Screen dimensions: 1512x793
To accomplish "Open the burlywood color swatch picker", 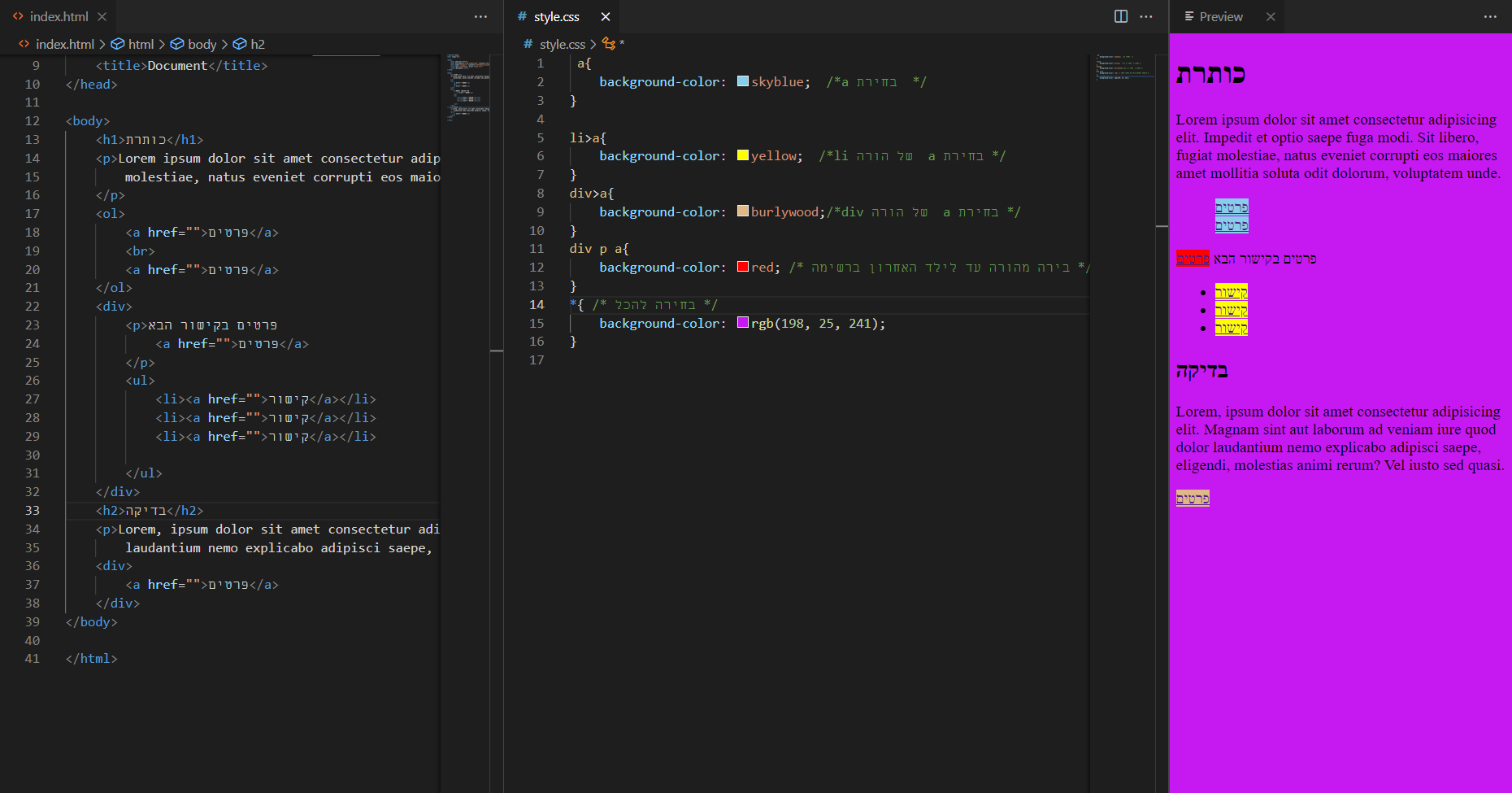I will (742, 211).
